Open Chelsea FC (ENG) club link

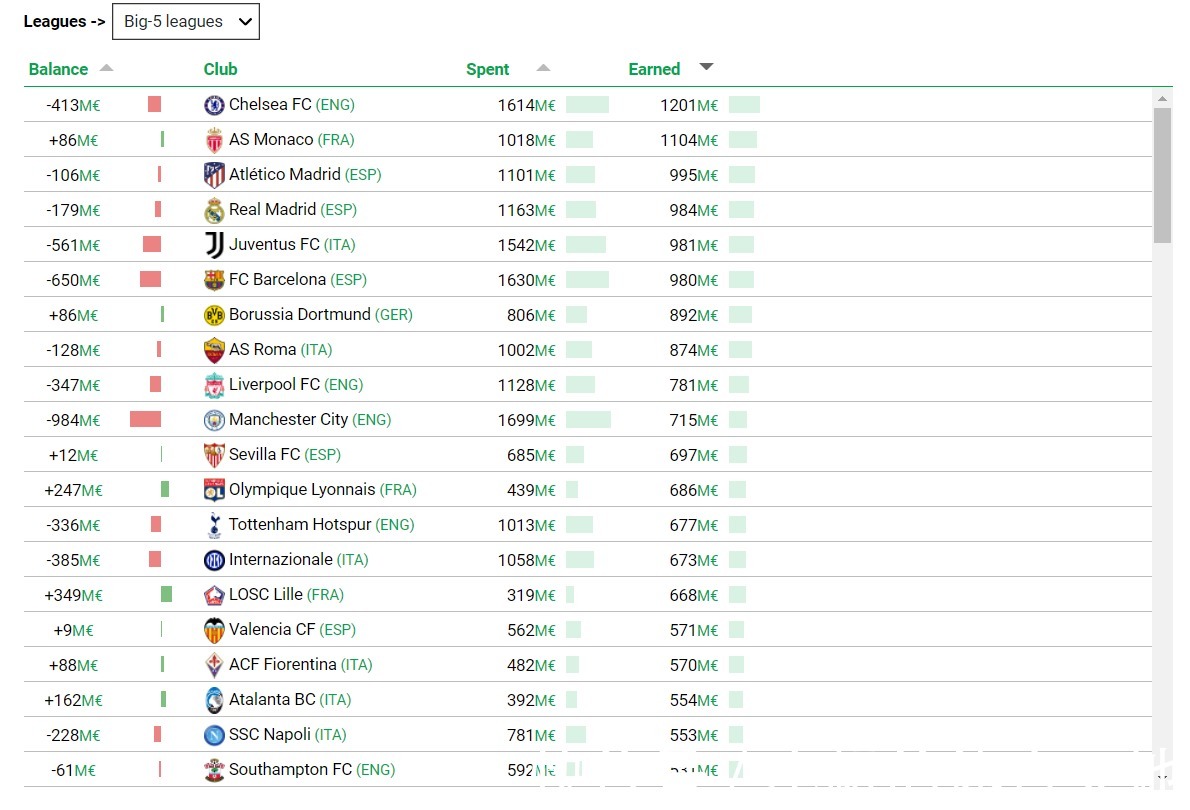click(x=291, y=105)
